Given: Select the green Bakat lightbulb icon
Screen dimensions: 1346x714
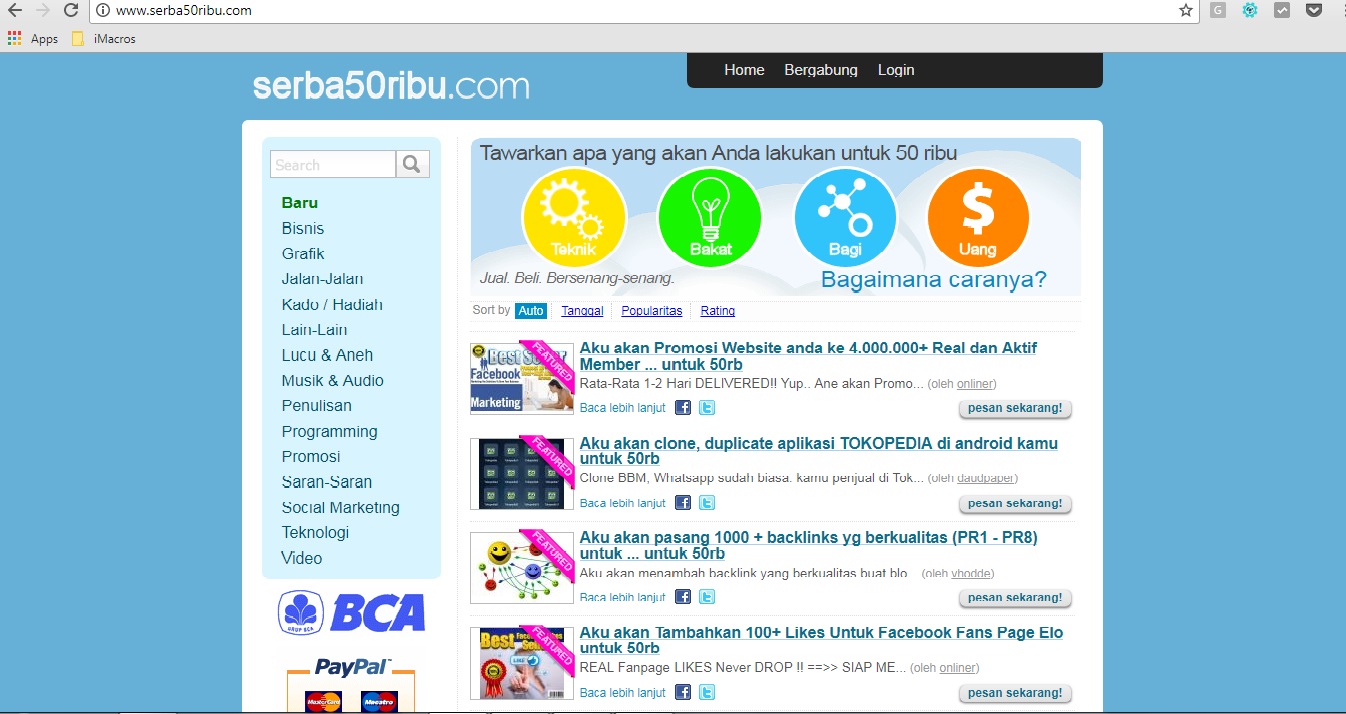Looking at the screenshot, I should pyautogui.click(x=709, y=217).
